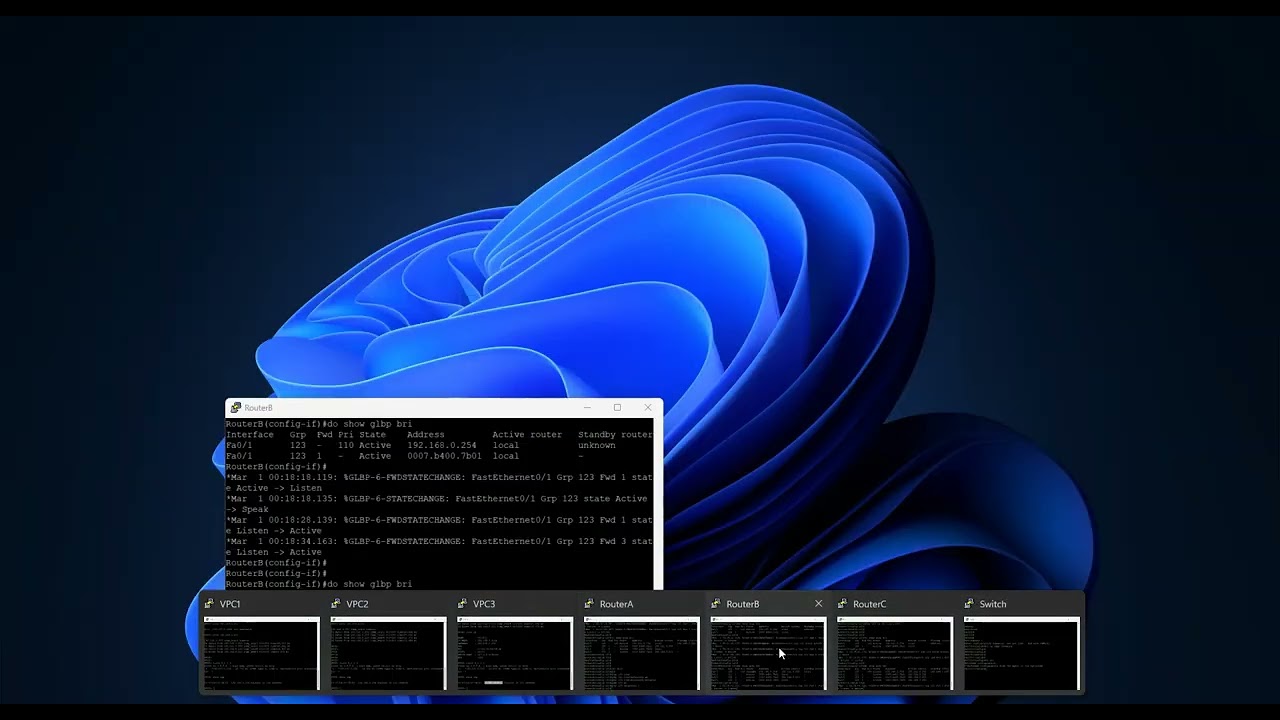Click the 'Standby router' column header text
Screen dimensions: 1280x720
pyautogui.click(x=615, y=435)
